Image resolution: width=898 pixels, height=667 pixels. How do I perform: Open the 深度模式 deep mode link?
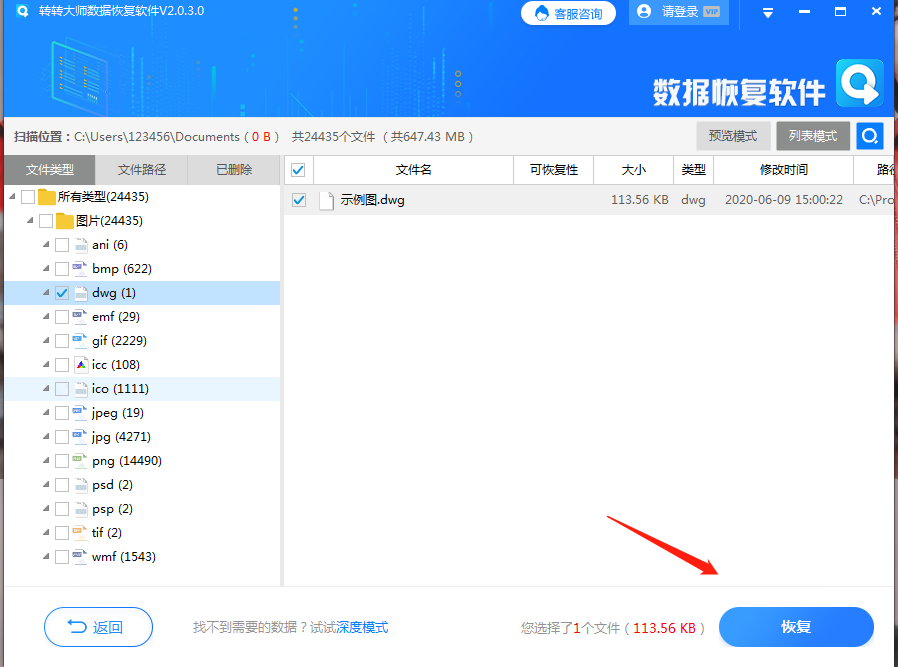pyautogui.click(x=362, y=628)
